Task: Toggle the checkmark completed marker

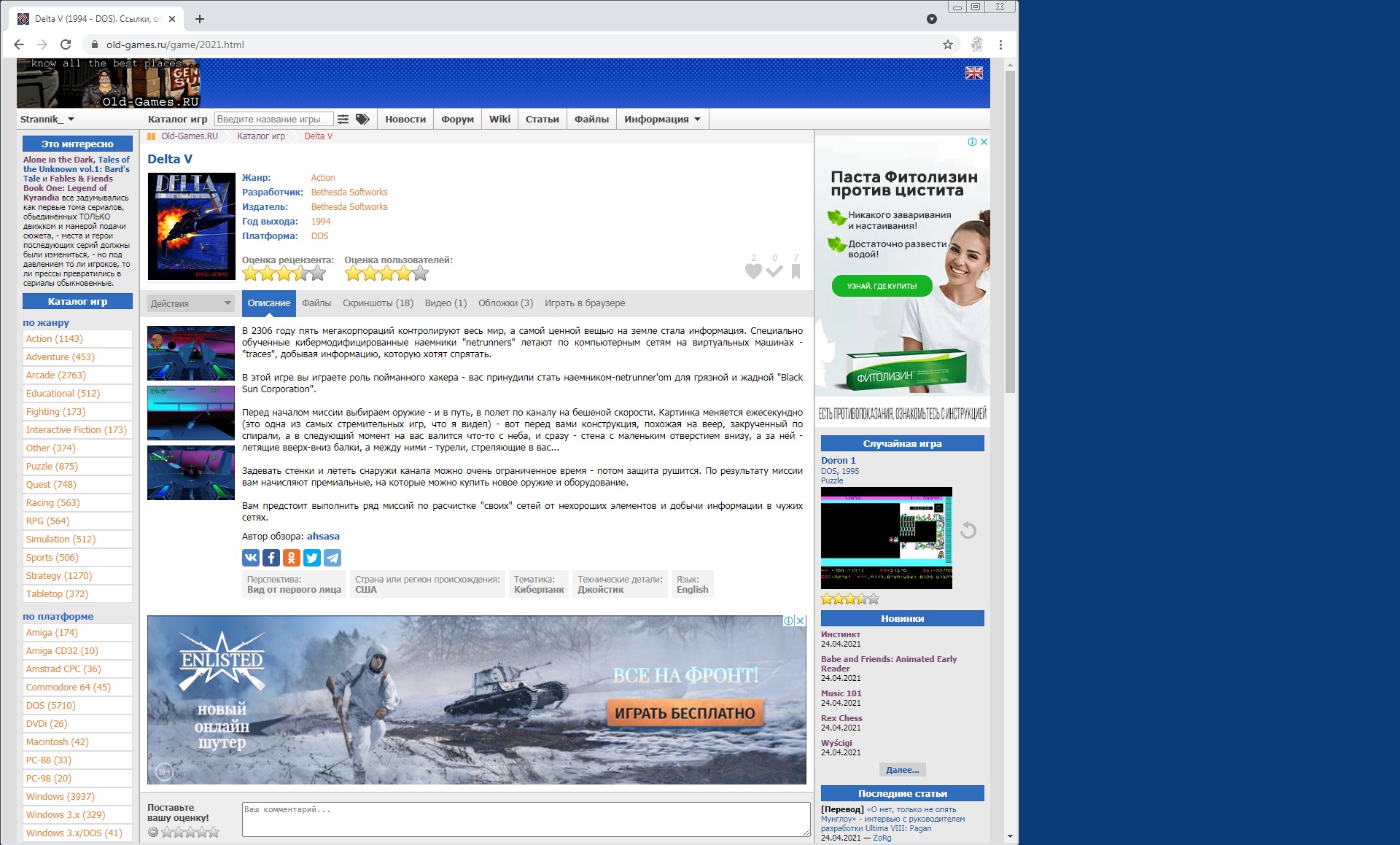Action: pyautogui.click(x=774, y=271)
